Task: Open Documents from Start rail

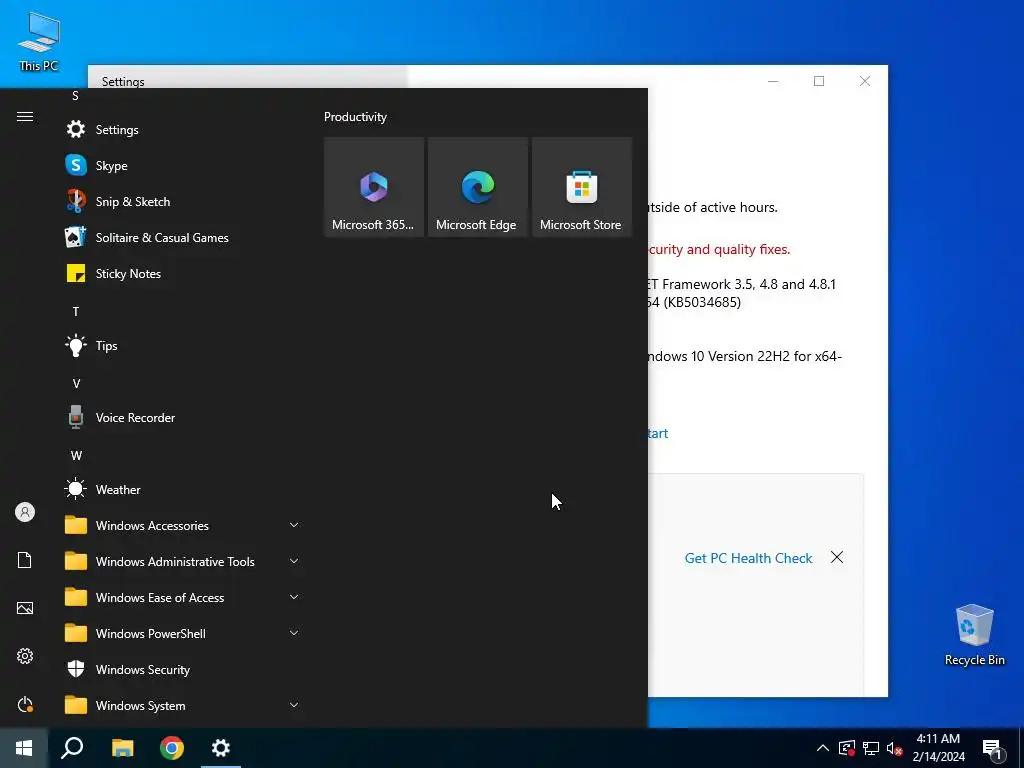Action: click(x=25, y=560)
